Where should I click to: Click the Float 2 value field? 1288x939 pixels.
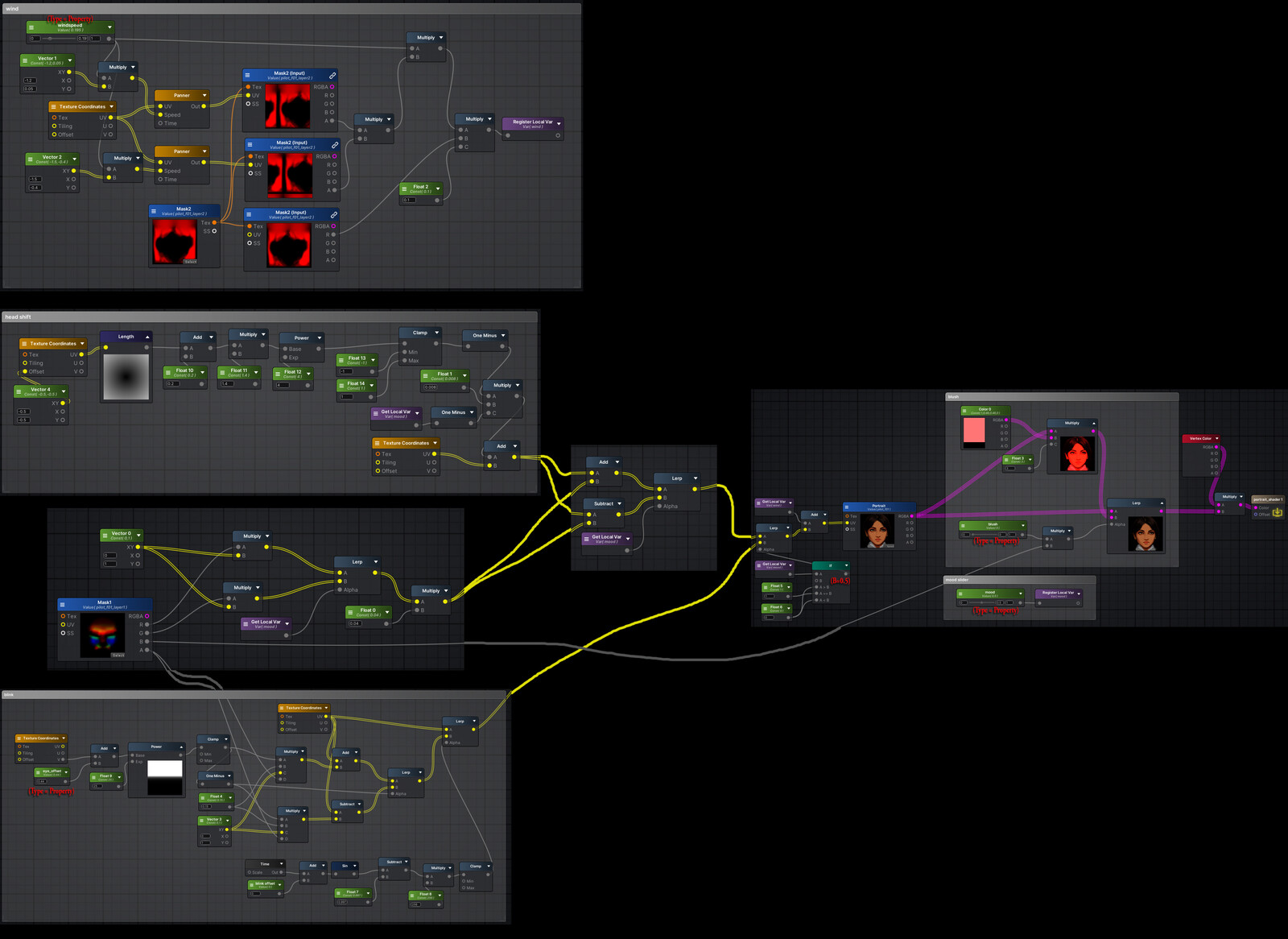(409, 200)
